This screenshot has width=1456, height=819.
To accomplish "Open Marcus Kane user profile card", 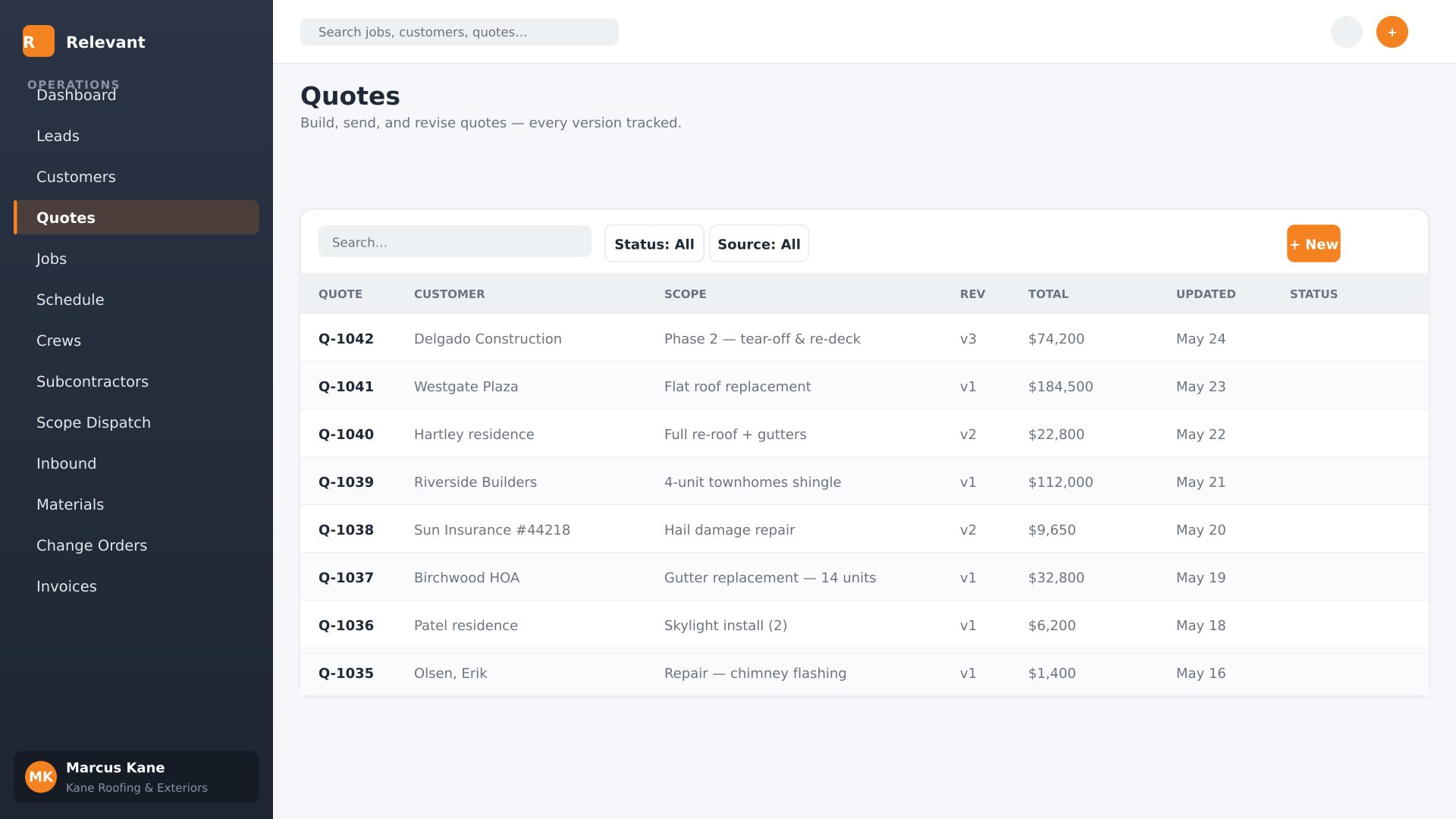I will [136, 777].
